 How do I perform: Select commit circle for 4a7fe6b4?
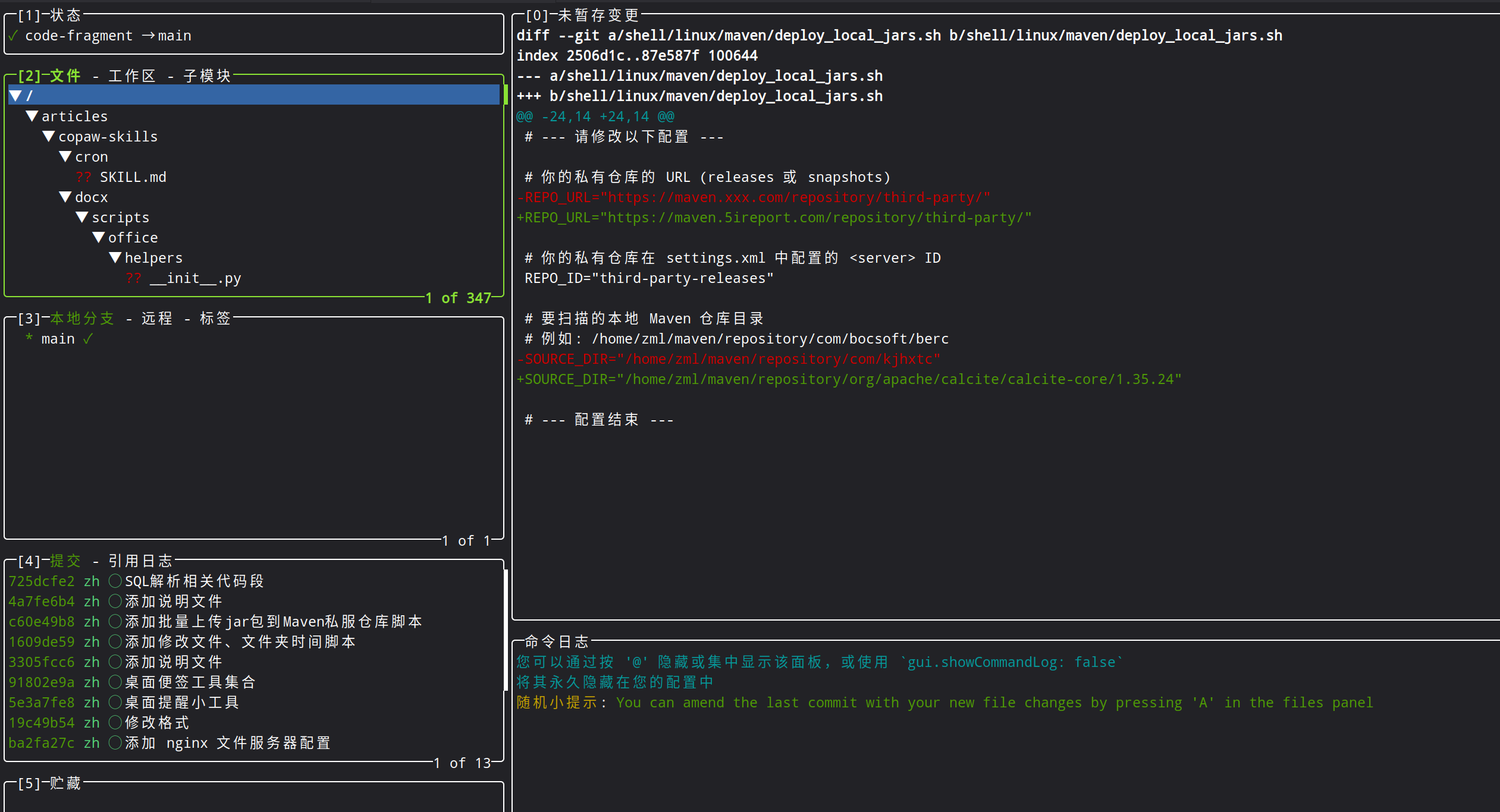pos(115,601)
